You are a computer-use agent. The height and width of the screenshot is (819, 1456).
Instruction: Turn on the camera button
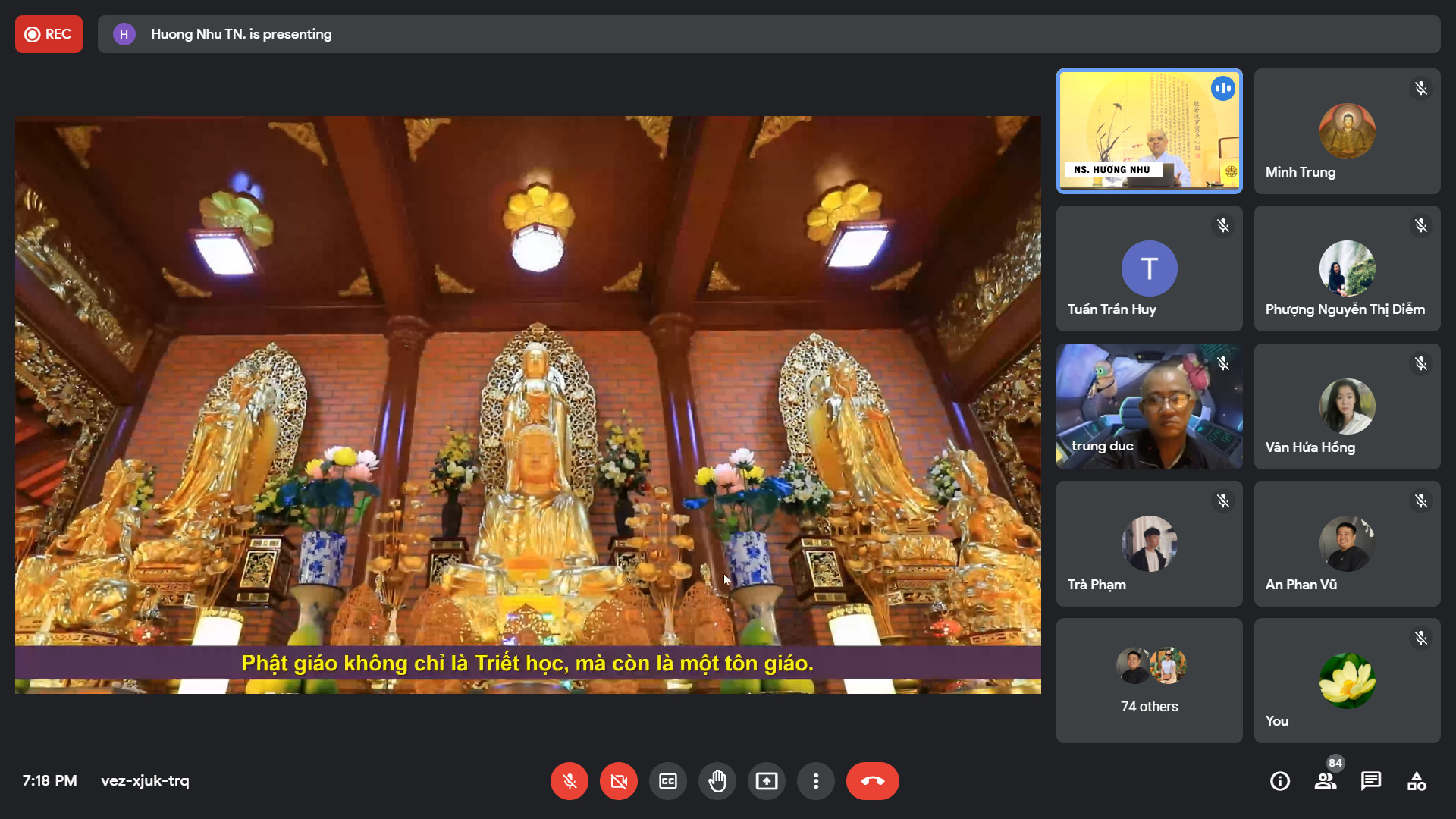[618, 781]
